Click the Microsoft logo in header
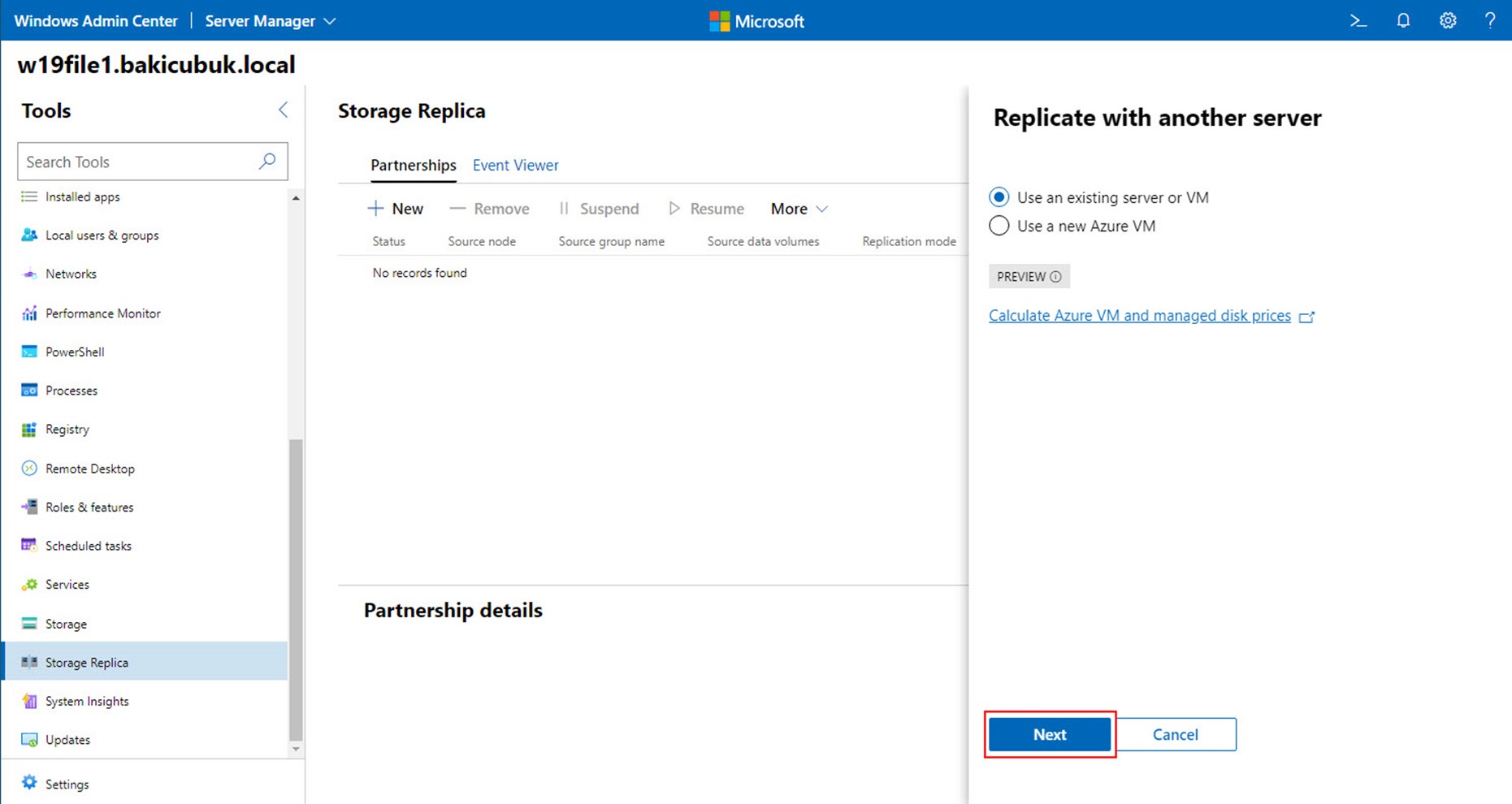 719,21
